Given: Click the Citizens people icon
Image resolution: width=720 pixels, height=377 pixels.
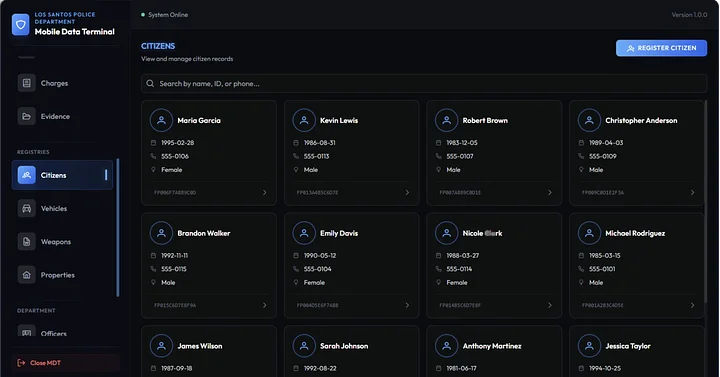Looking at the screenshot, I should click(27, 175).
